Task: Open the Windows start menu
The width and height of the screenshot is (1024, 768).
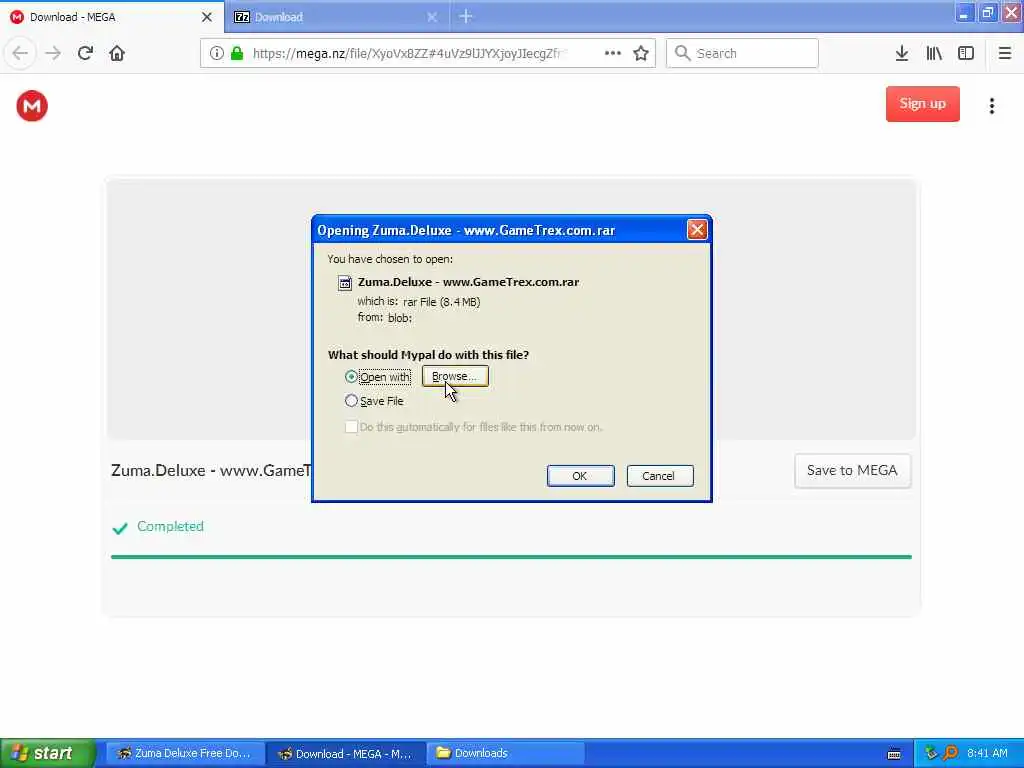Action: coord(47,753)
